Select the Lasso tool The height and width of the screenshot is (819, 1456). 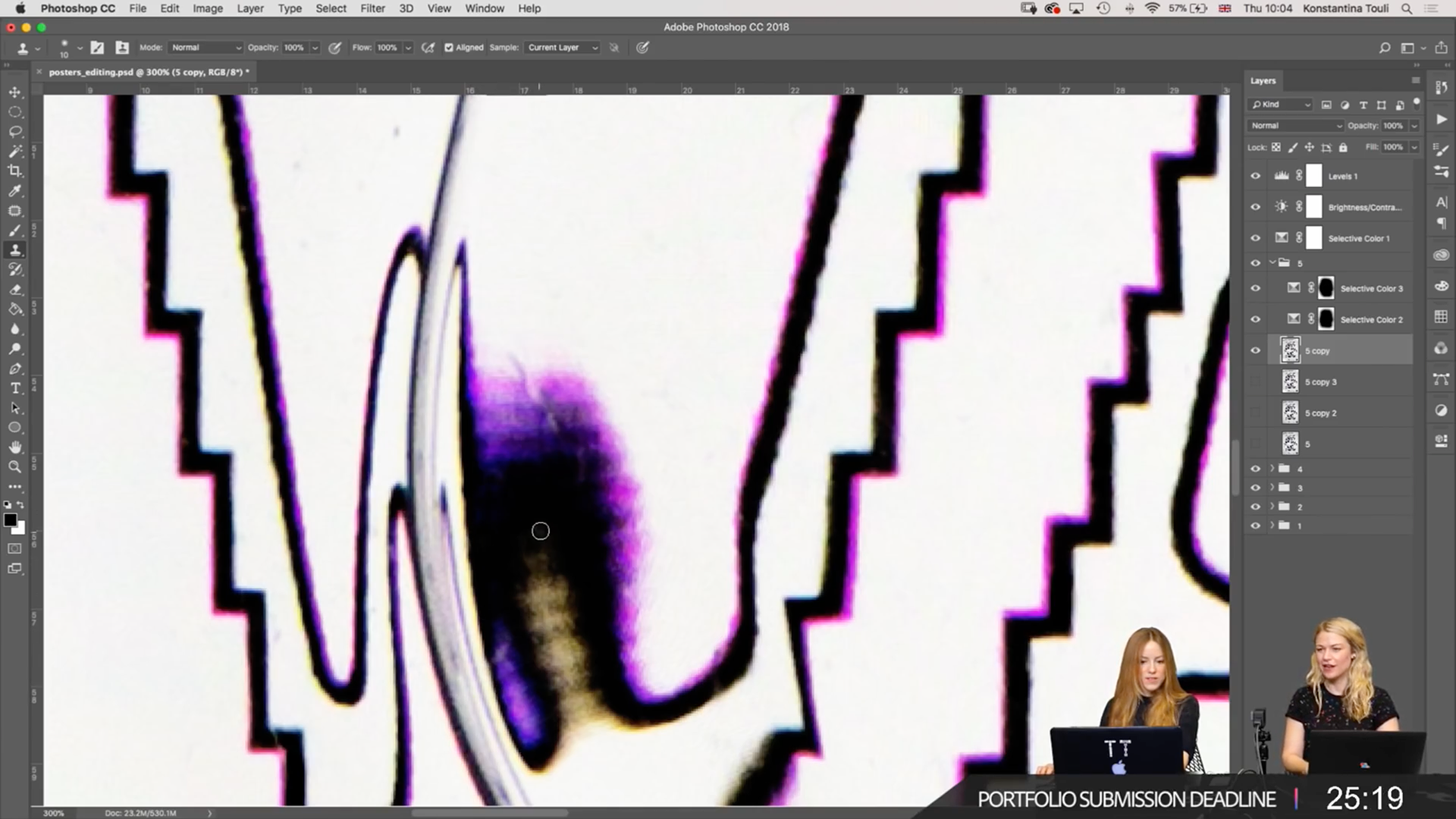[x=14, y=131]
